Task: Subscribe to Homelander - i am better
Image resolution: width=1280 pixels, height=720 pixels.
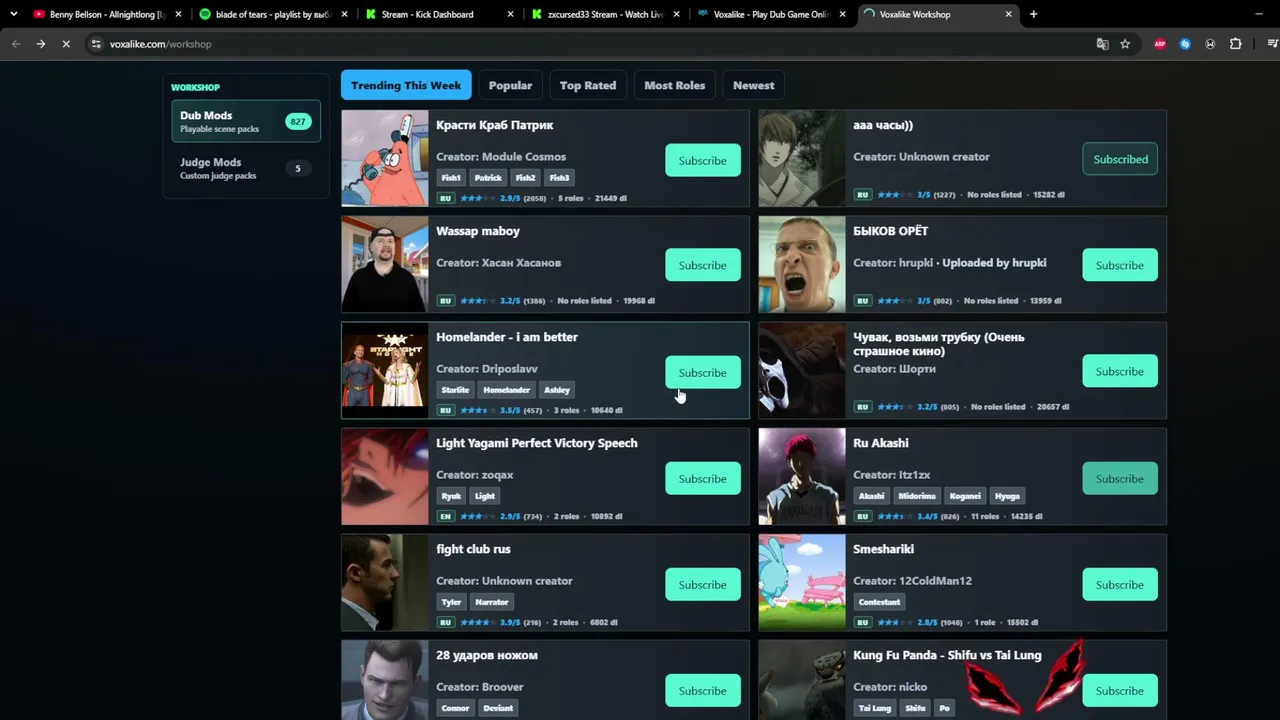Action: coord(703,372)
